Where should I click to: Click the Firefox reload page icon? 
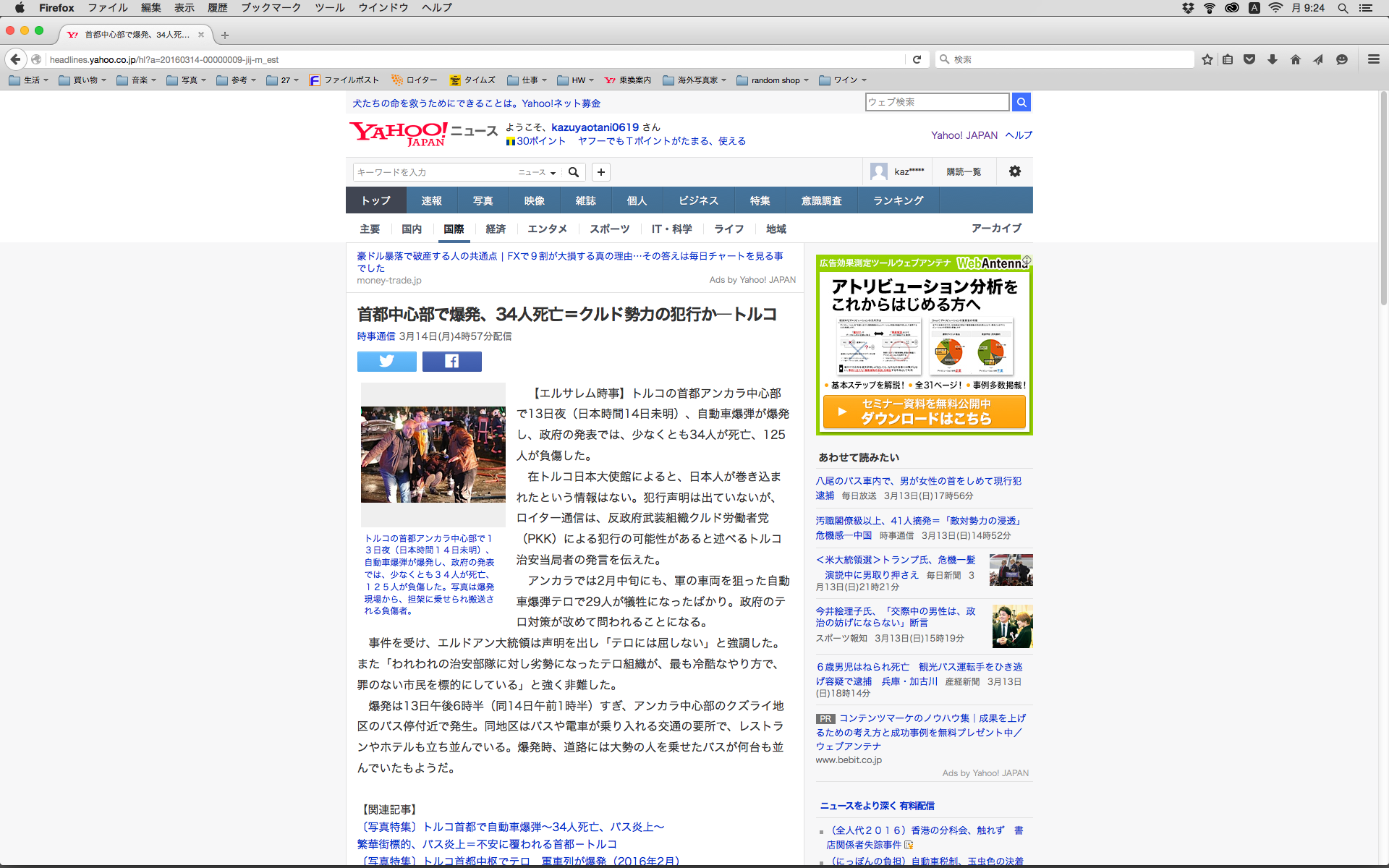coord(917,59)
